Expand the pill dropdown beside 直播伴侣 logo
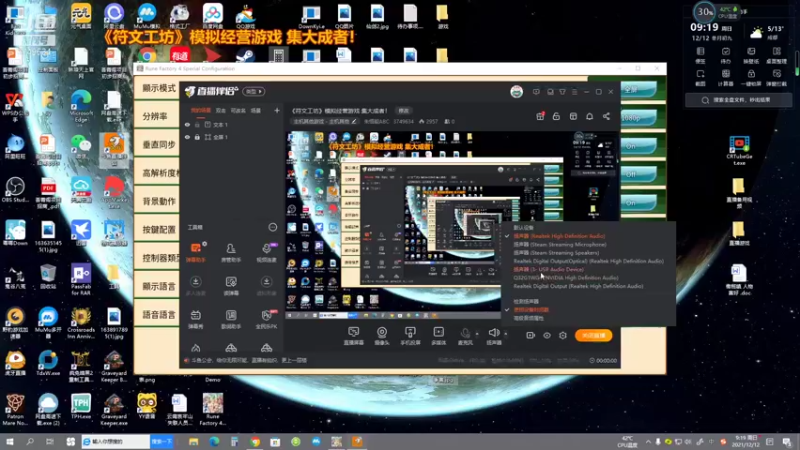 click(254, 91)
